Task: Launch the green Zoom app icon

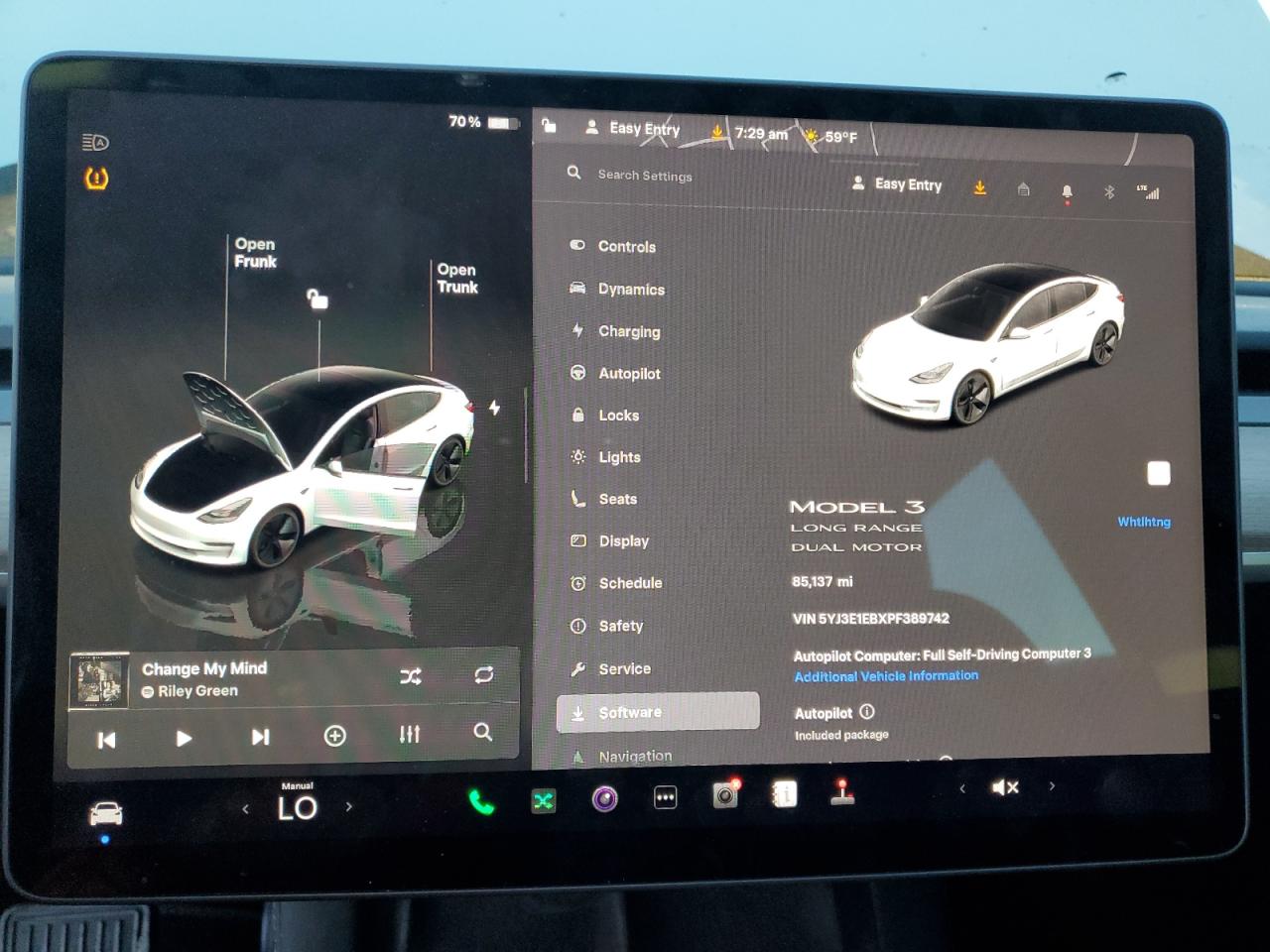Action: tap(543, 798)
